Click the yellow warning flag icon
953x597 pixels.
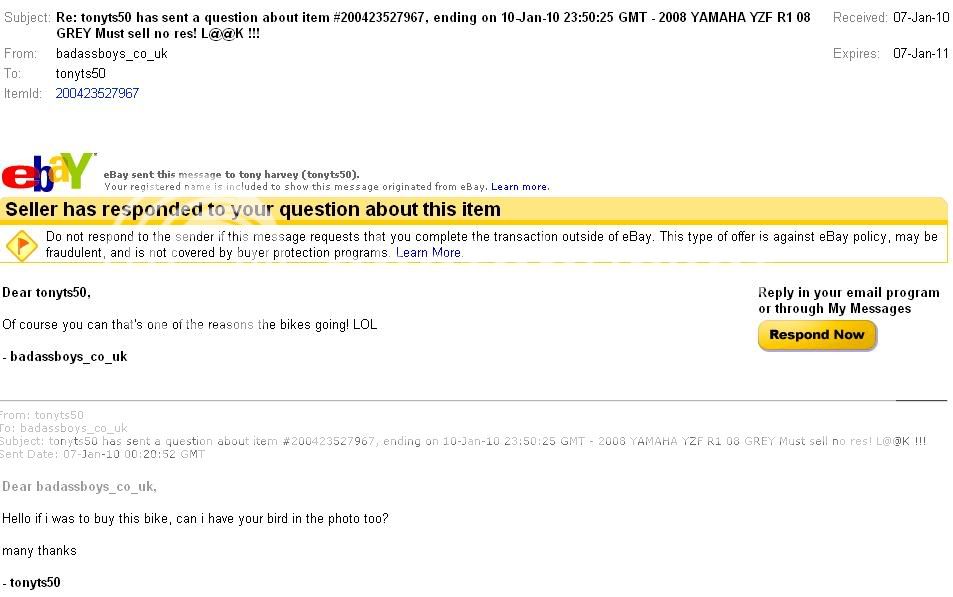pyautogui.click(x=21, y=244)
